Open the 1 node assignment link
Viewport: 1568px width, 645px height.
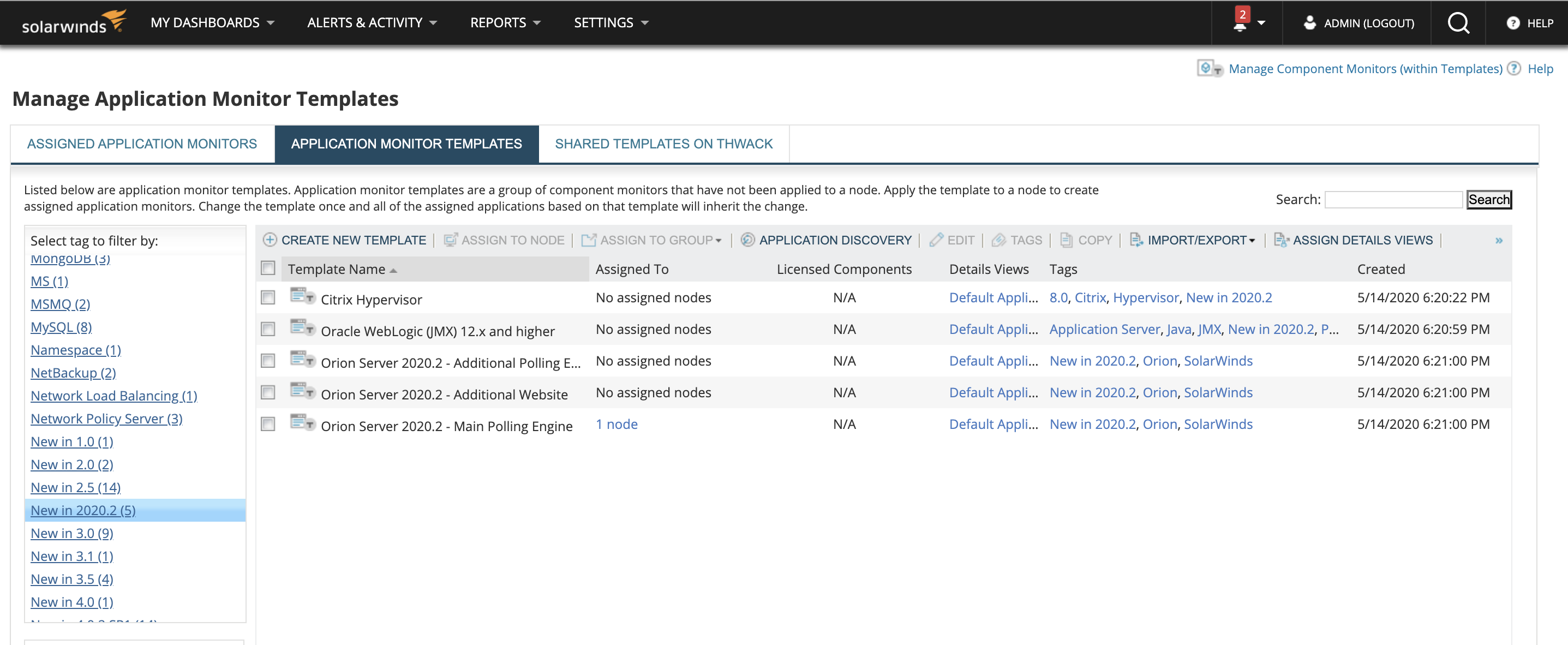(x=616, y=424)
